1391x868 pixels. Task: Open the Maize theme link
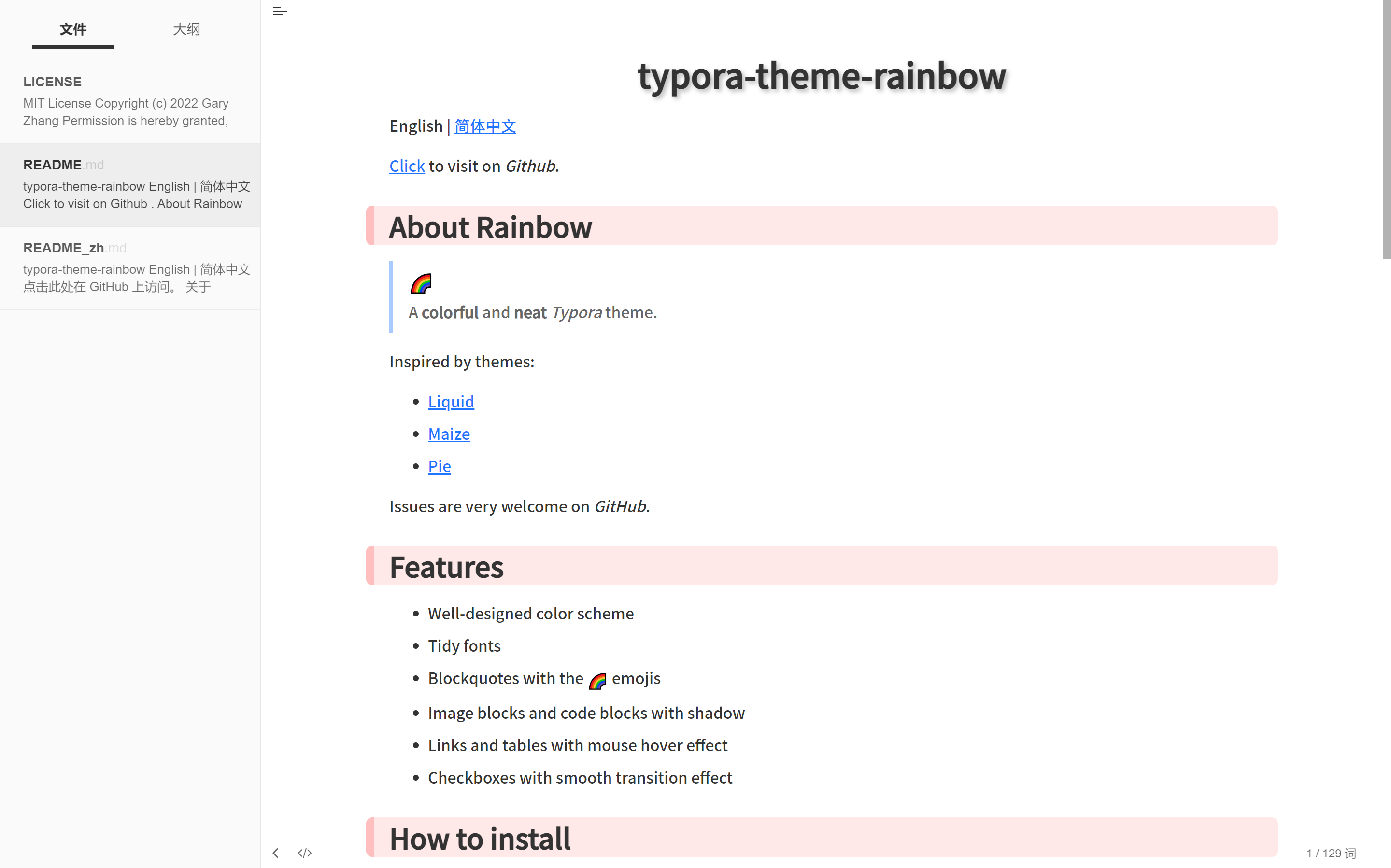tap(449, 434)
